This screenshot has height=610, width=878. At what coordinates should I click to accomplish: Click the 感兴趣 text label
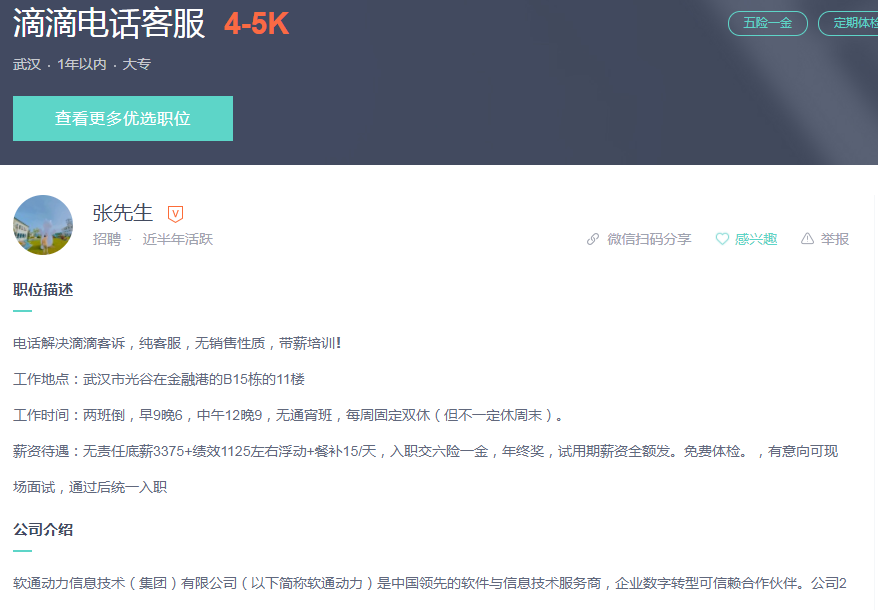pyautogui.click(x=756, y=239)
